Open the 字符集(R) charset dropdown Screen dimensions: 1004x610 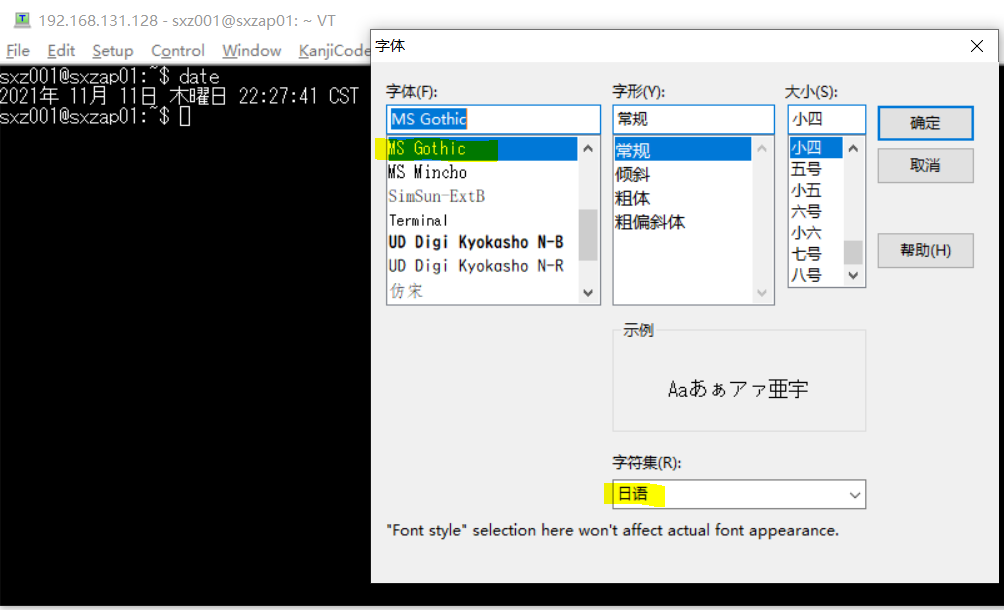coord(739,494)
